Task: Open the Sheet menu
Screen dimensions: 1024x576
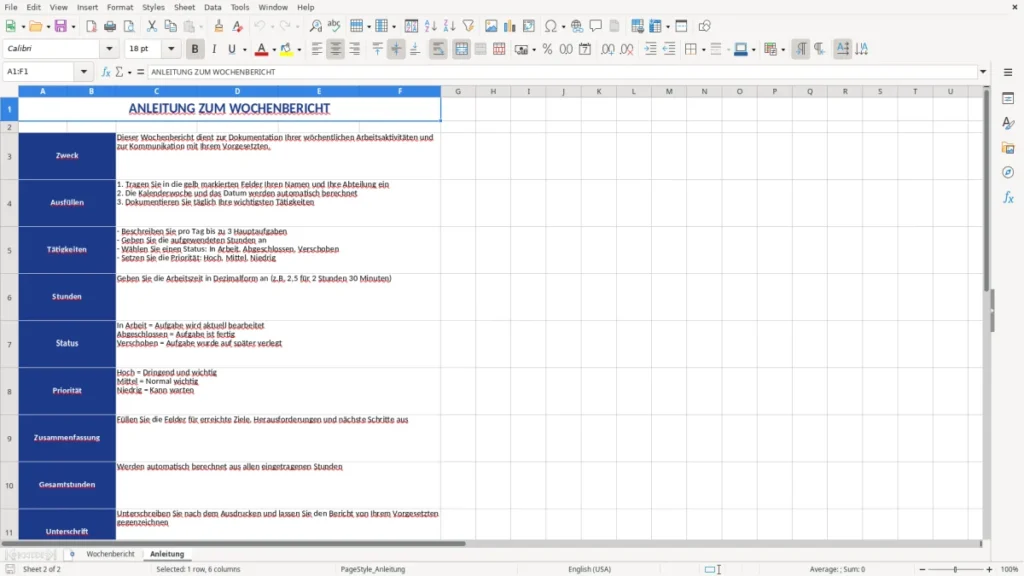Action: (x=184, y=7)
